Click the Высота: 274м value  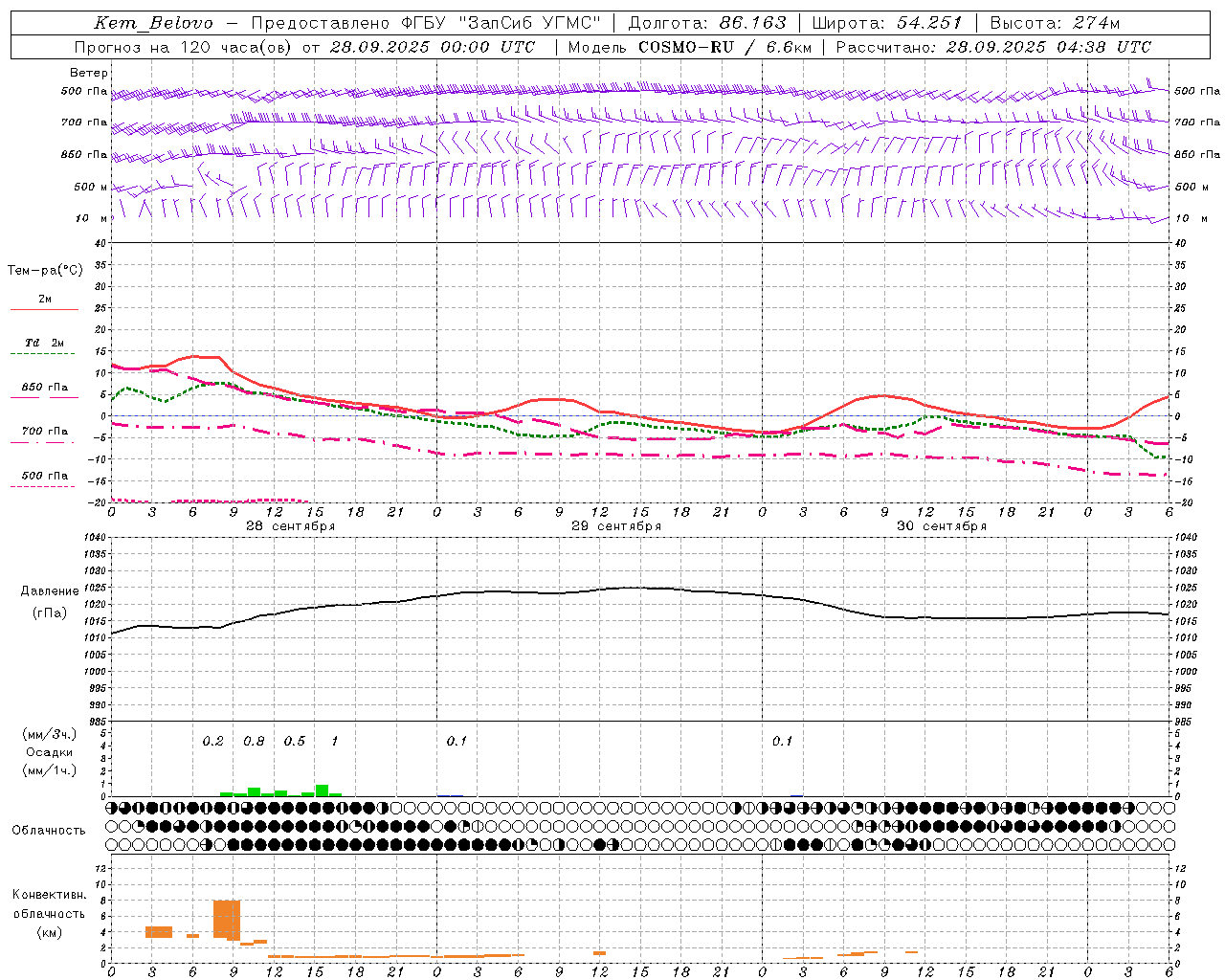(1055, 23)
